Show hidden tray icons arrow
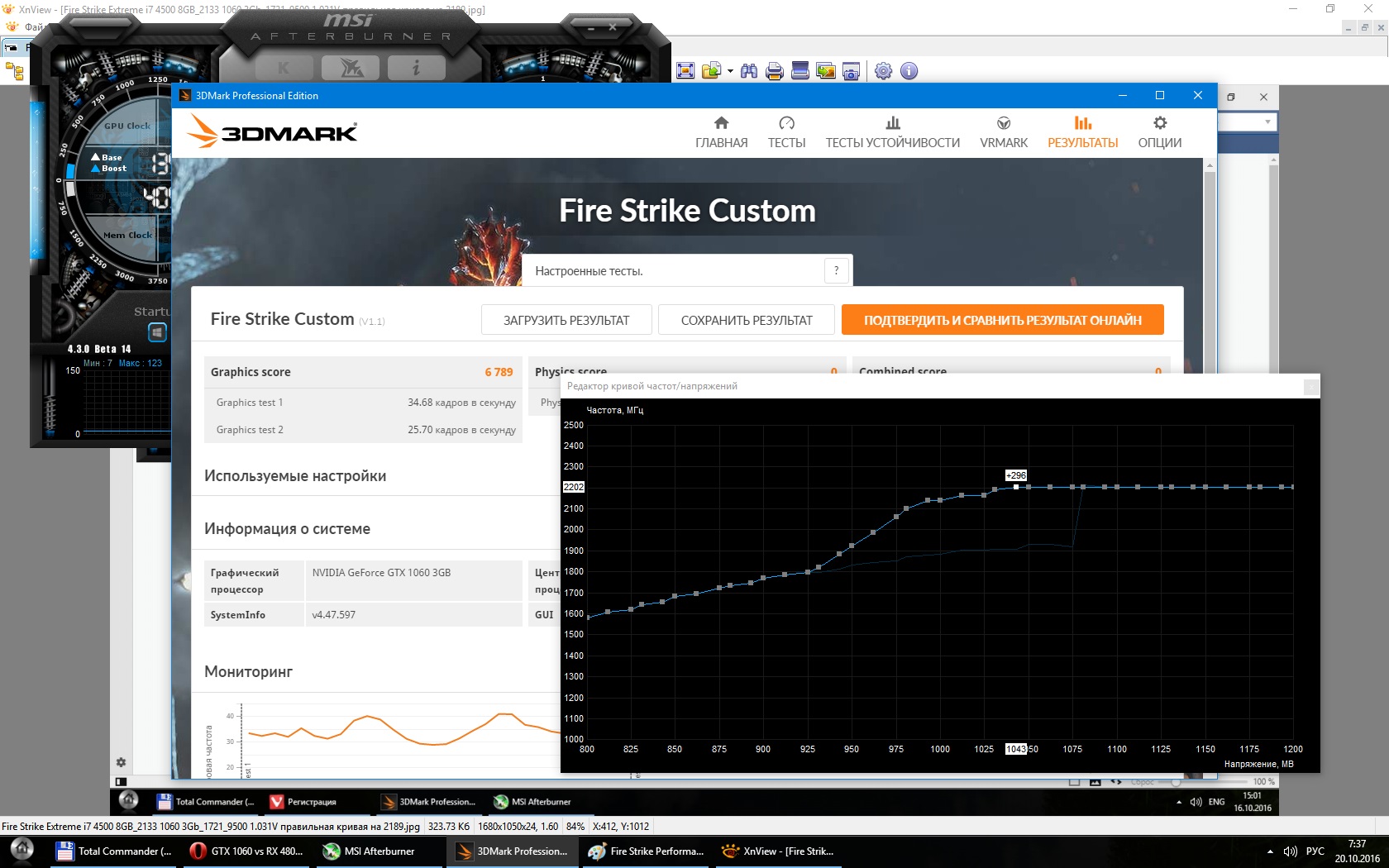1389x868 pixels. 1270,851
